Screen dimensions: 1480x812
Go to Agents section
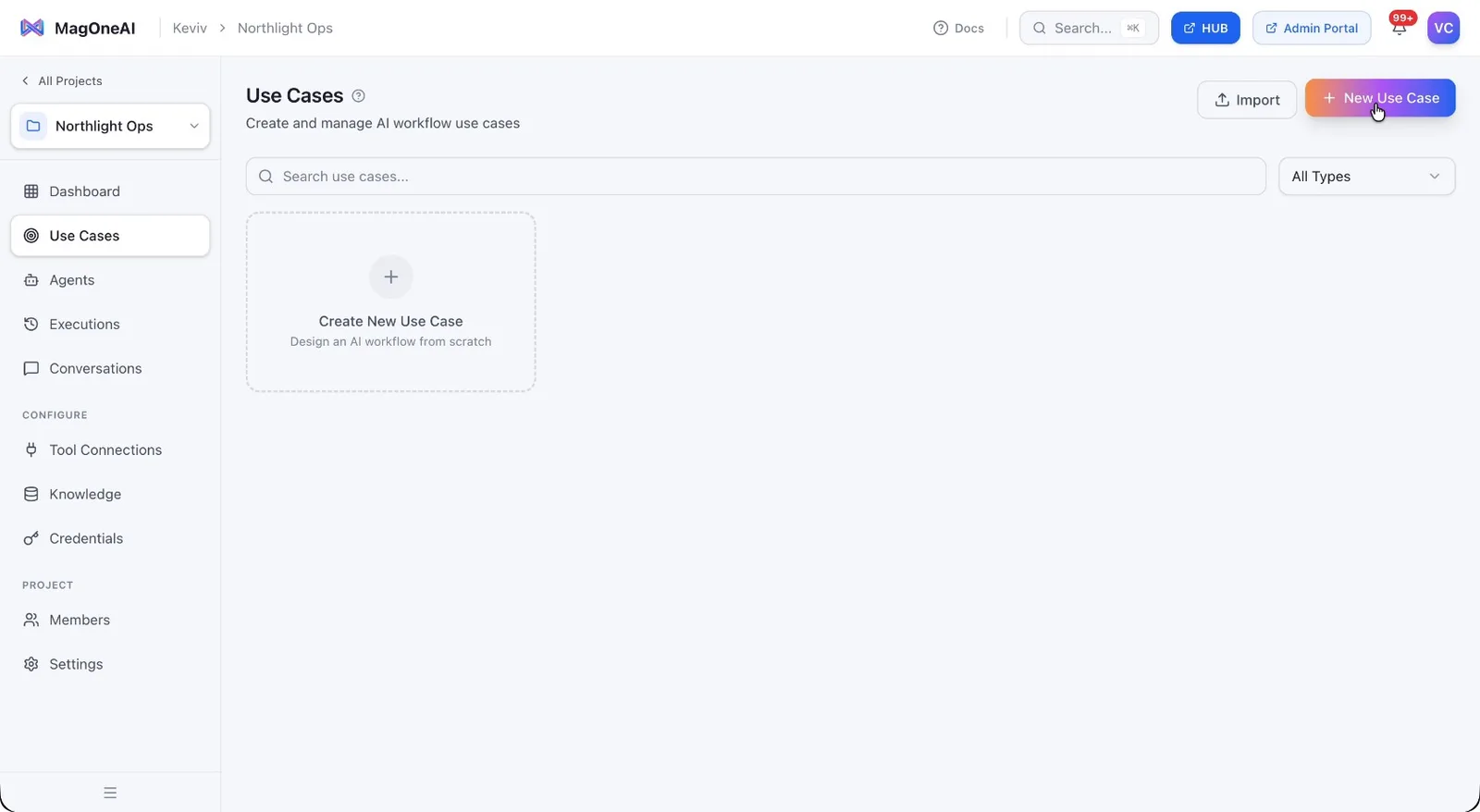click(110, 280)
